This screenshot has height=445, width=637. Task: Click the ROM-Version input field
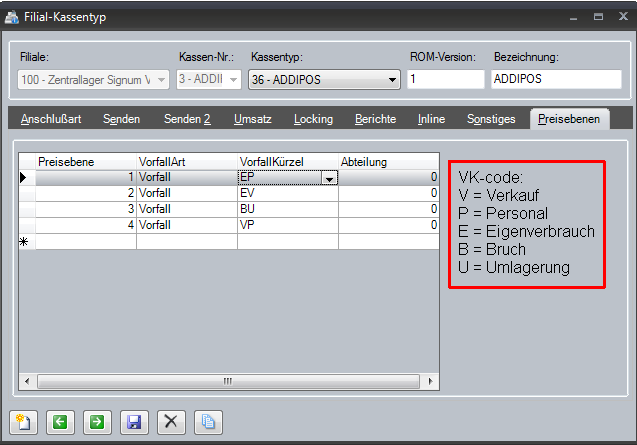click(444, 79)
